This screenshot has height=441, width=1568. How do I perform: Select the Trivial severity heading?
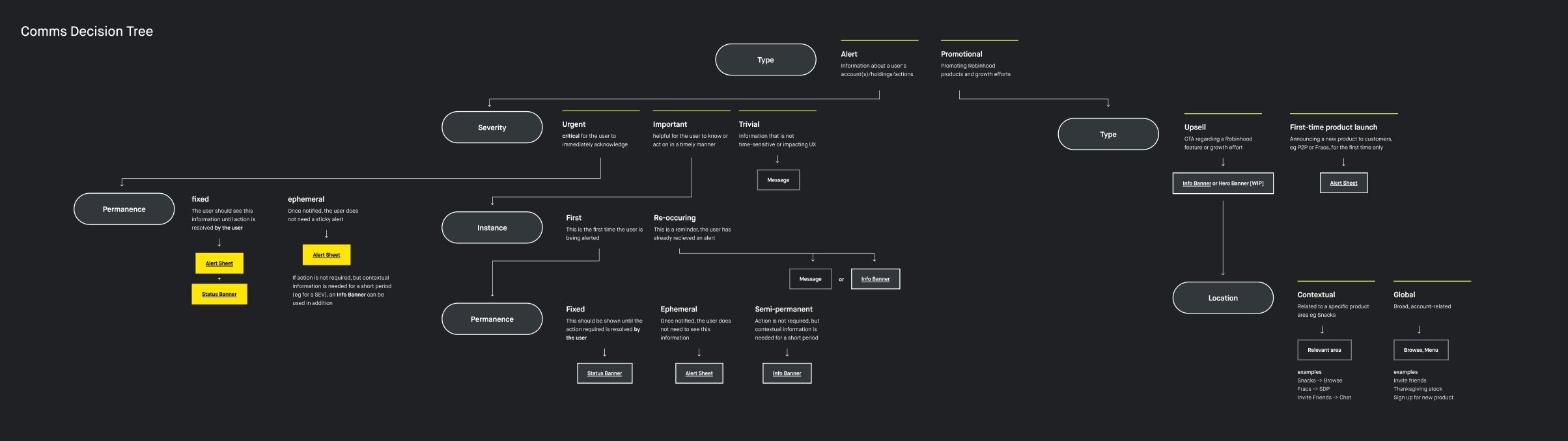[x=749, y=124]
